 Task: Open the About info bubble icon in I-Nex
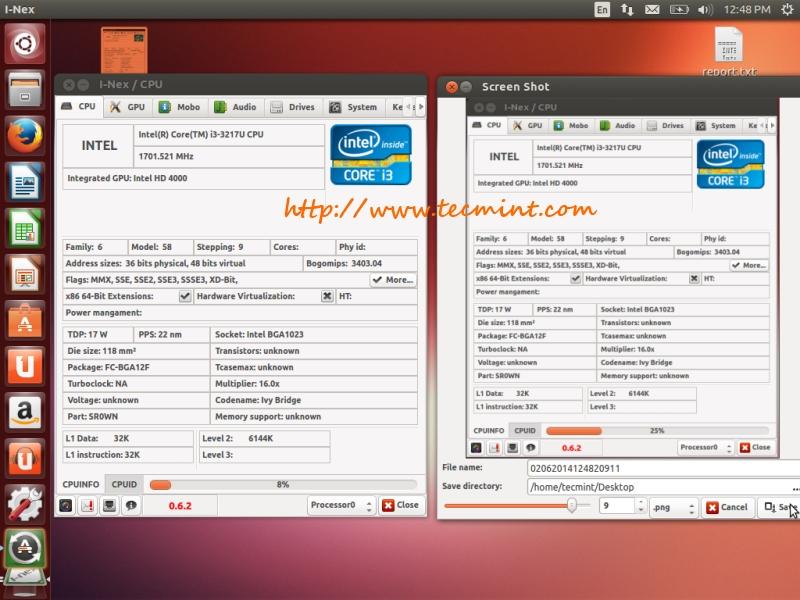click(131, 505)
